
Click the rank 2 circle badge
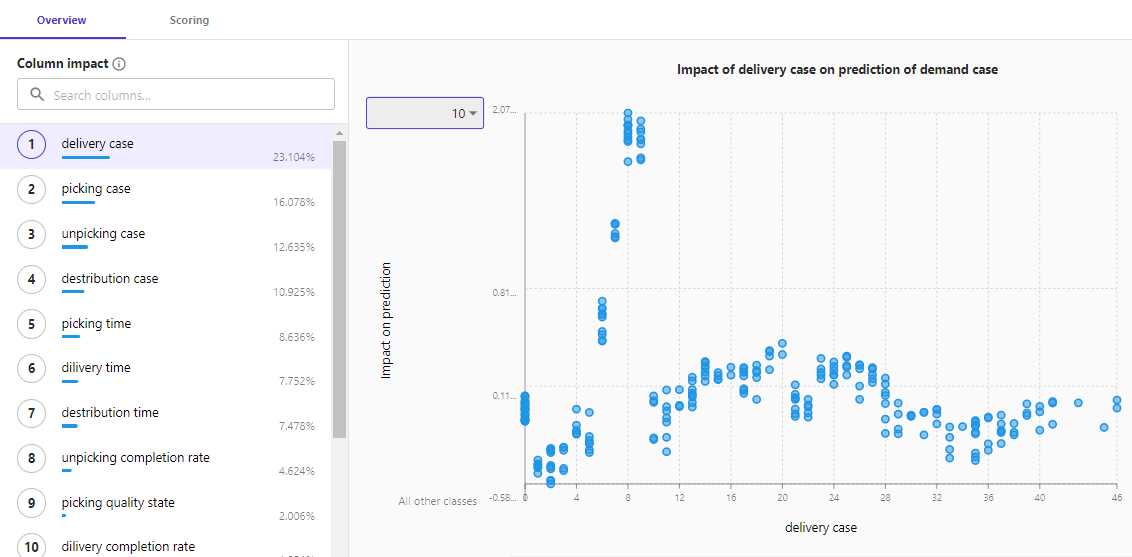point(32,189)
